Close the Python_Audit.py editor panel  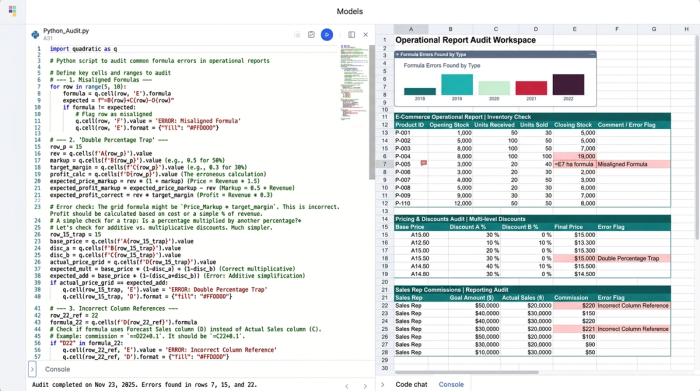pos(366,34)
